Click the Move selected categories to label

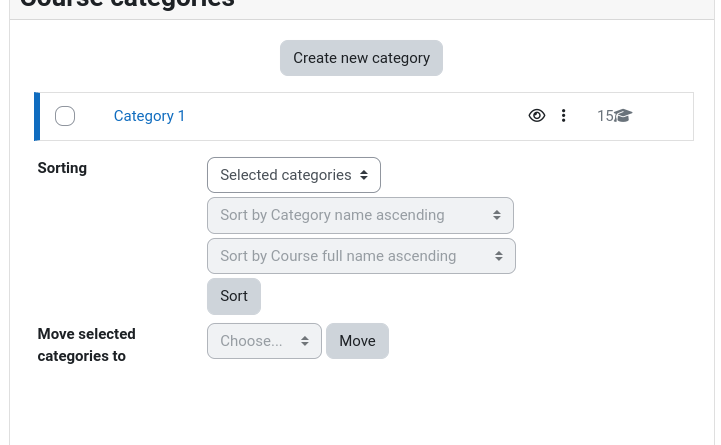coord(86,345)
